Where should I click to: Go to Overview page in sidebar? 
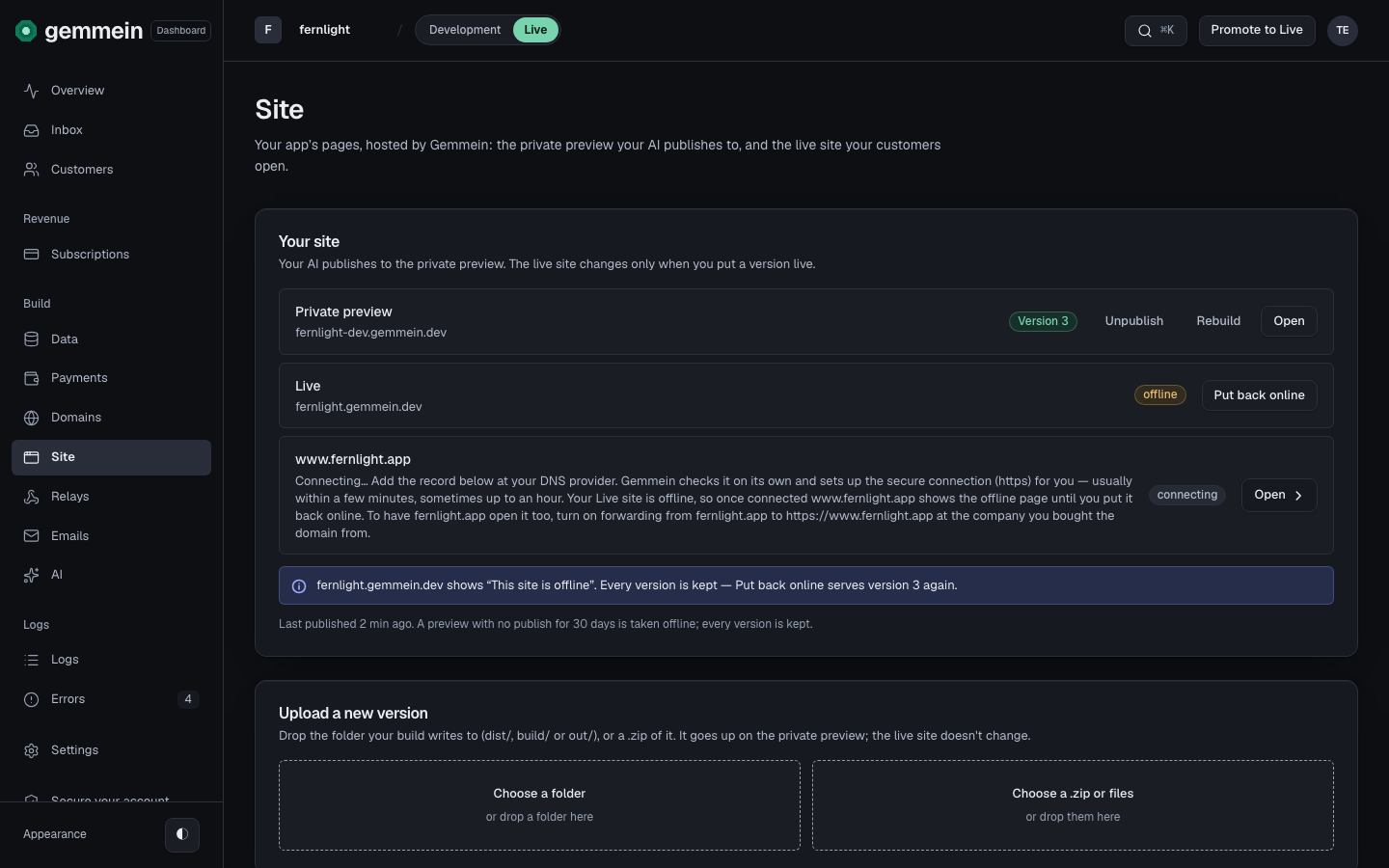pos(111,91)
